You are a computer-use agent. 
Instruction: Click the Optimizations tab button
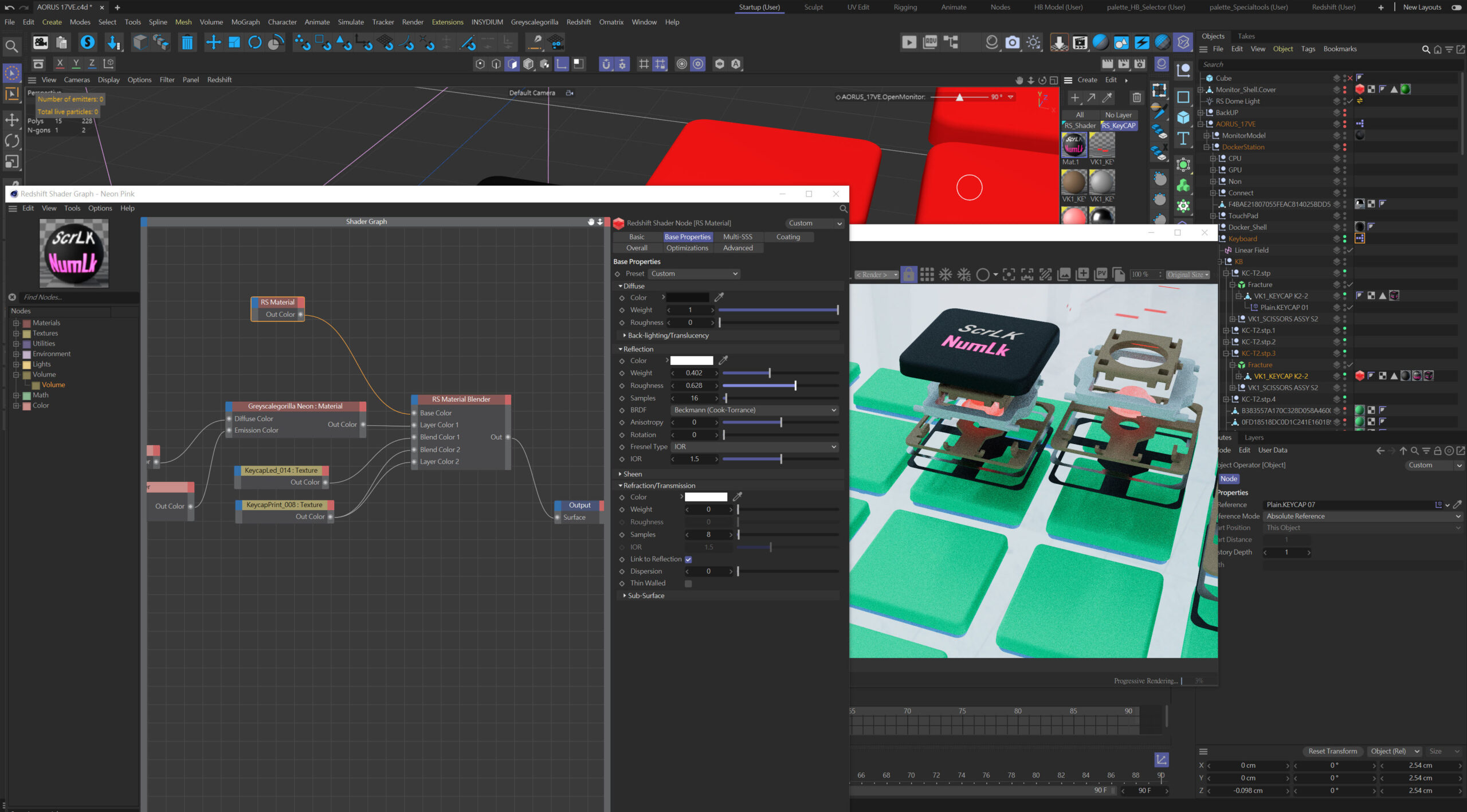(687, 248)
